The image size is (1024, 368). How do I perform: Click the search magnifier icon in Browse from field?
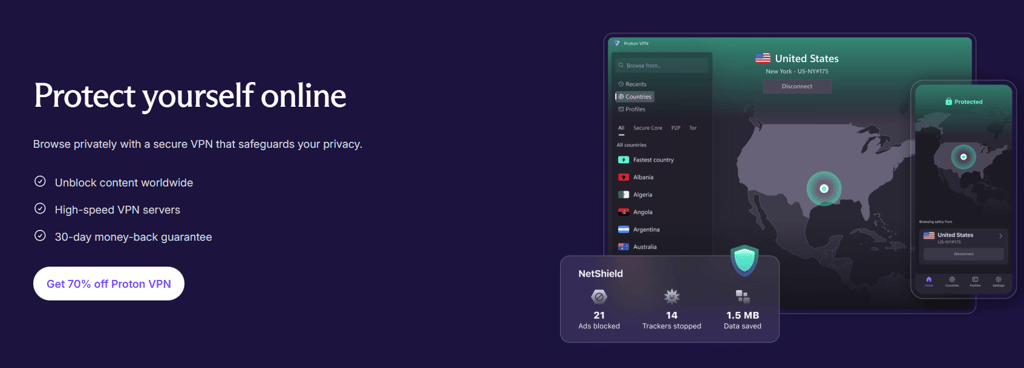pos(621,65)
